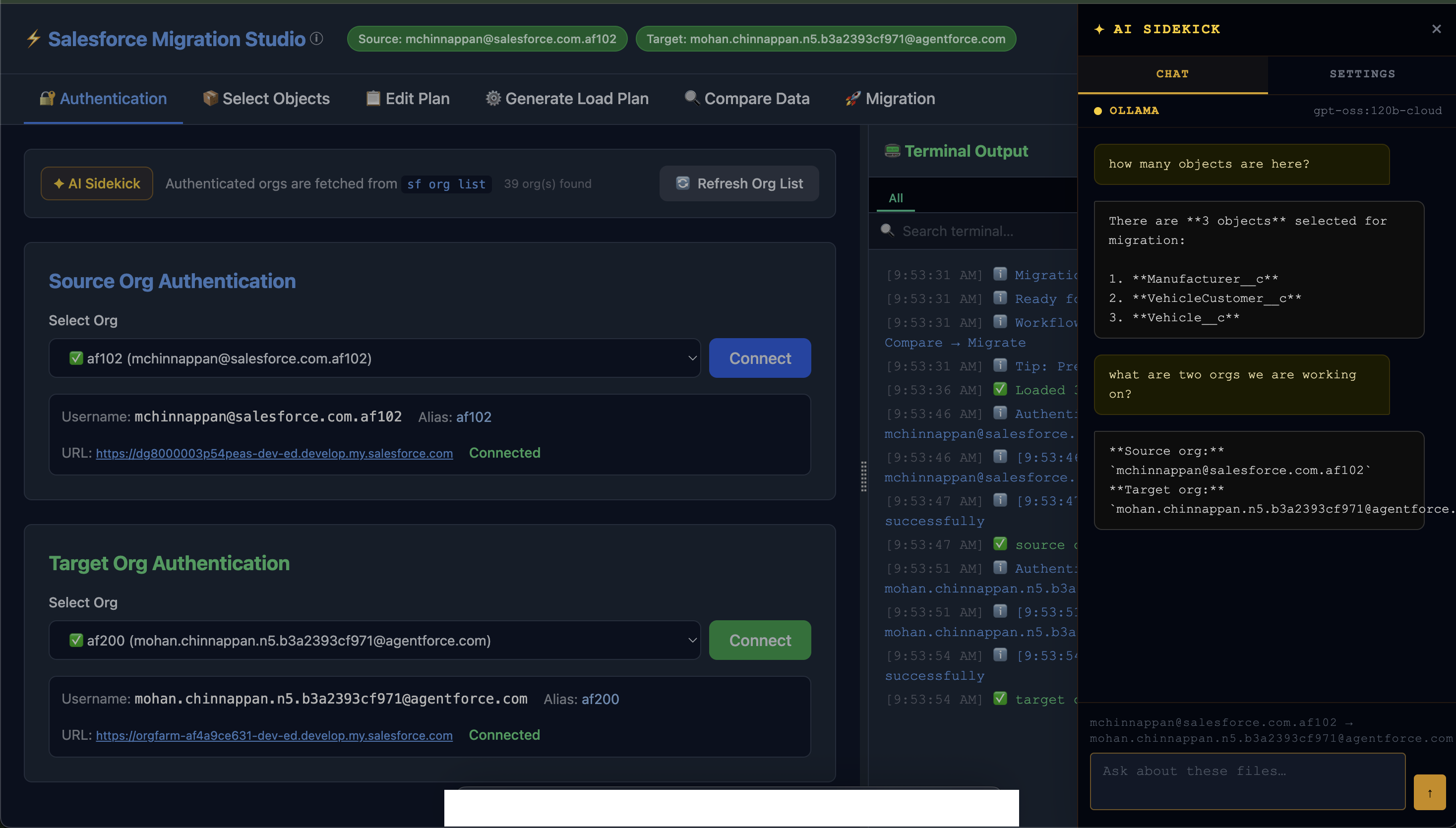The width and height of the screenshot is (1456, 828).
Task: Click the Ollama status indicator dot
Action: (x=1097, y=111)
